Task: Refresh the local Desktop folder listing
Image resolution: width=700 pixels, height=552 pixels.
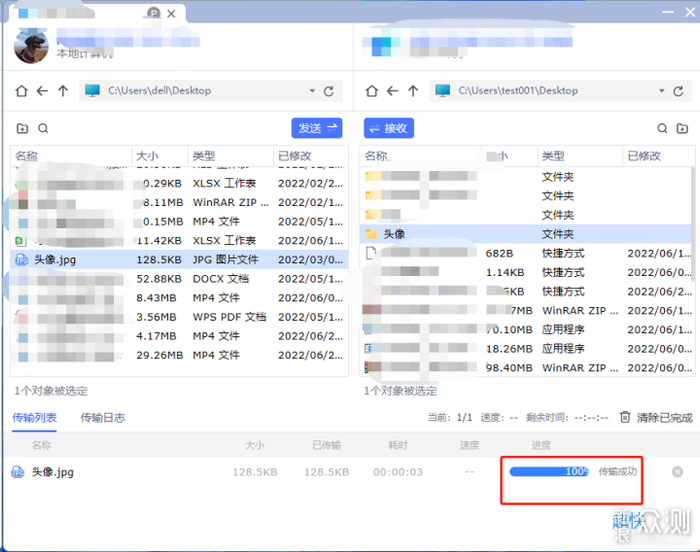Action: (329, 91)
